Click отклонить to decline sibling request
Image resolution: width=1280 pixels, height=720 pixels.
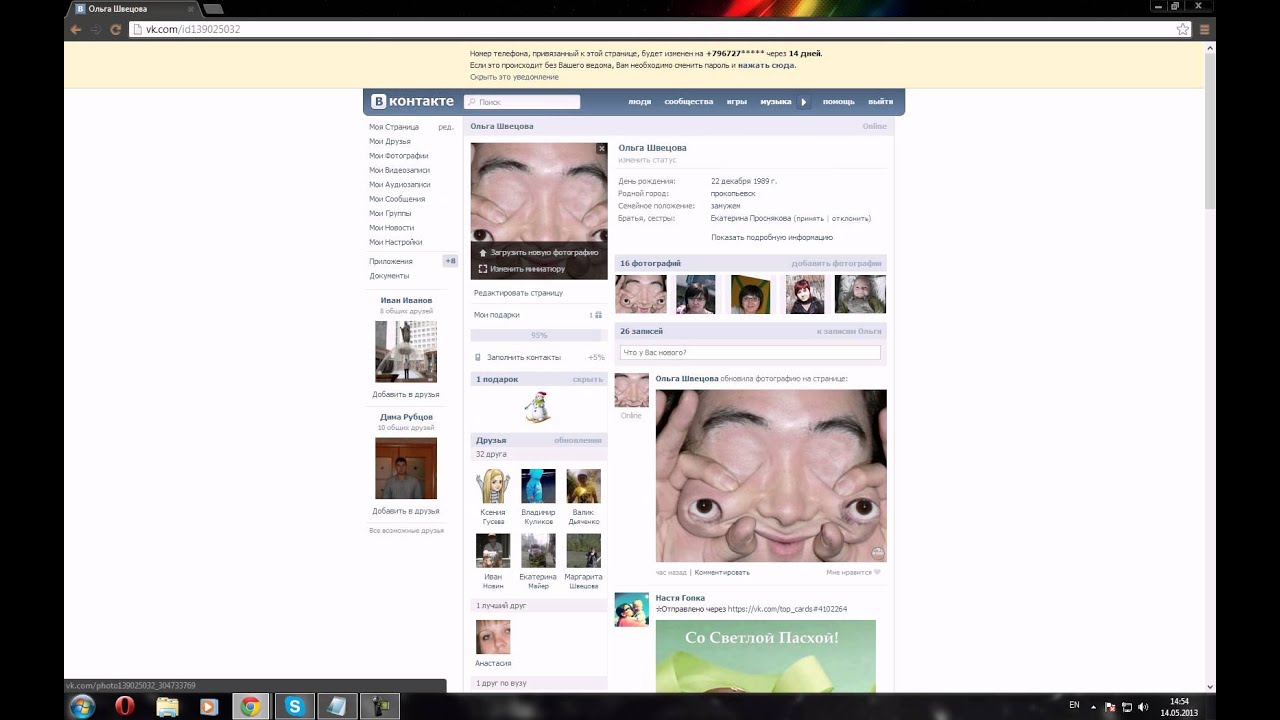coord(850,218)
